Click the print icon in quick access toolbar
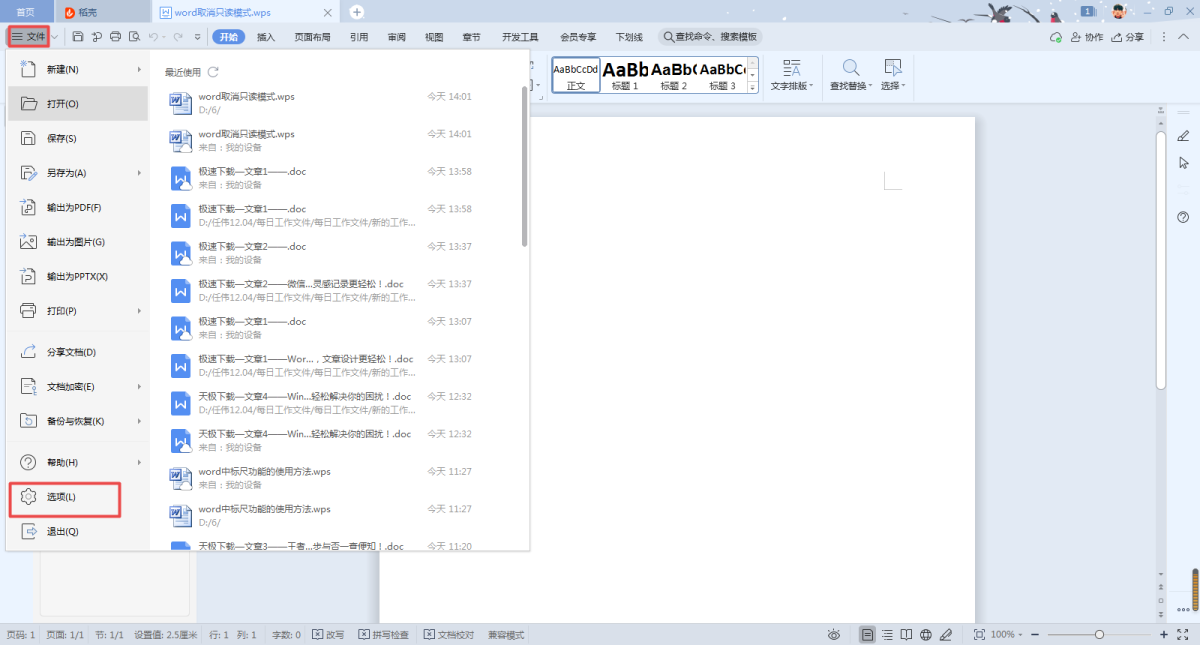The width and height of the screenshot is (1200, 645). (x=116, y=37)
